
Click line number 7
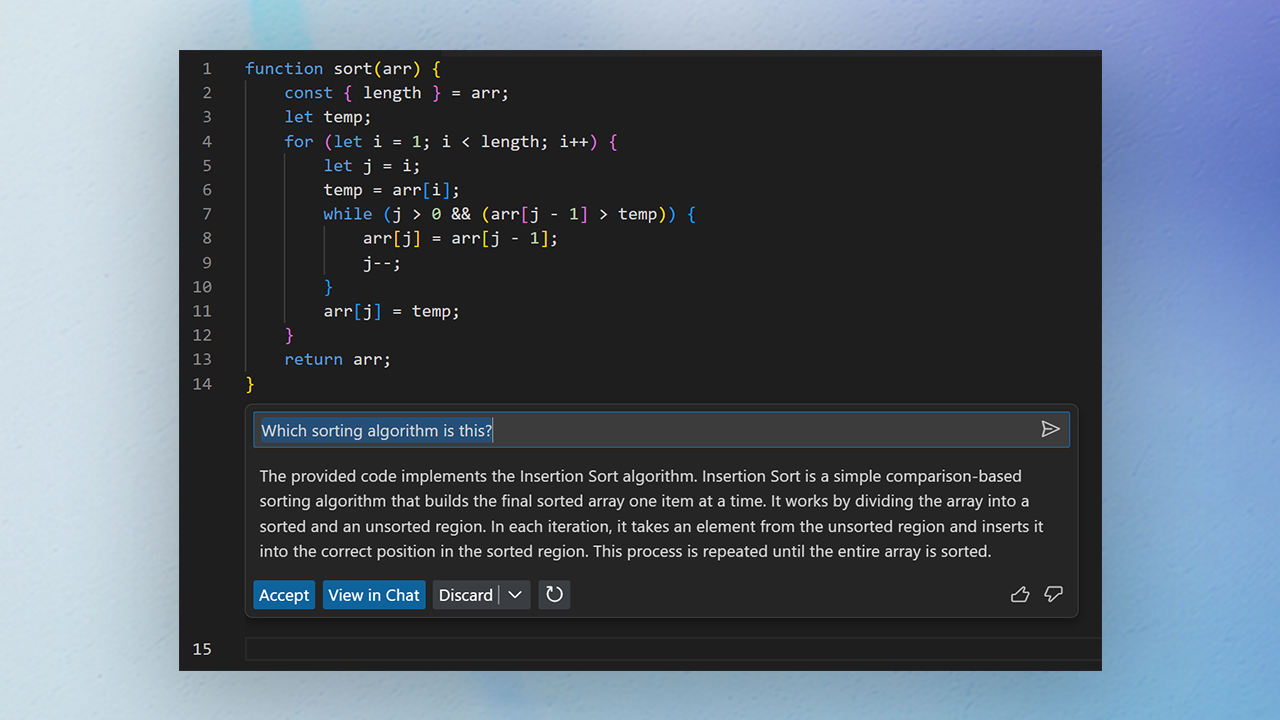coord(207,213)
